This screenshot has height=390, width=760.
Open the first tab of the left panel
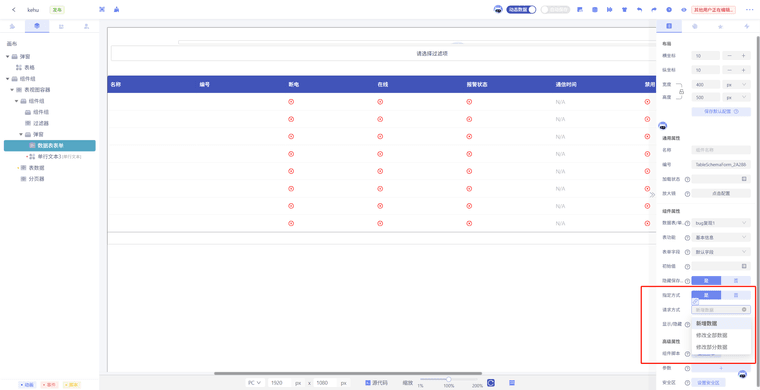pos(13,26)
